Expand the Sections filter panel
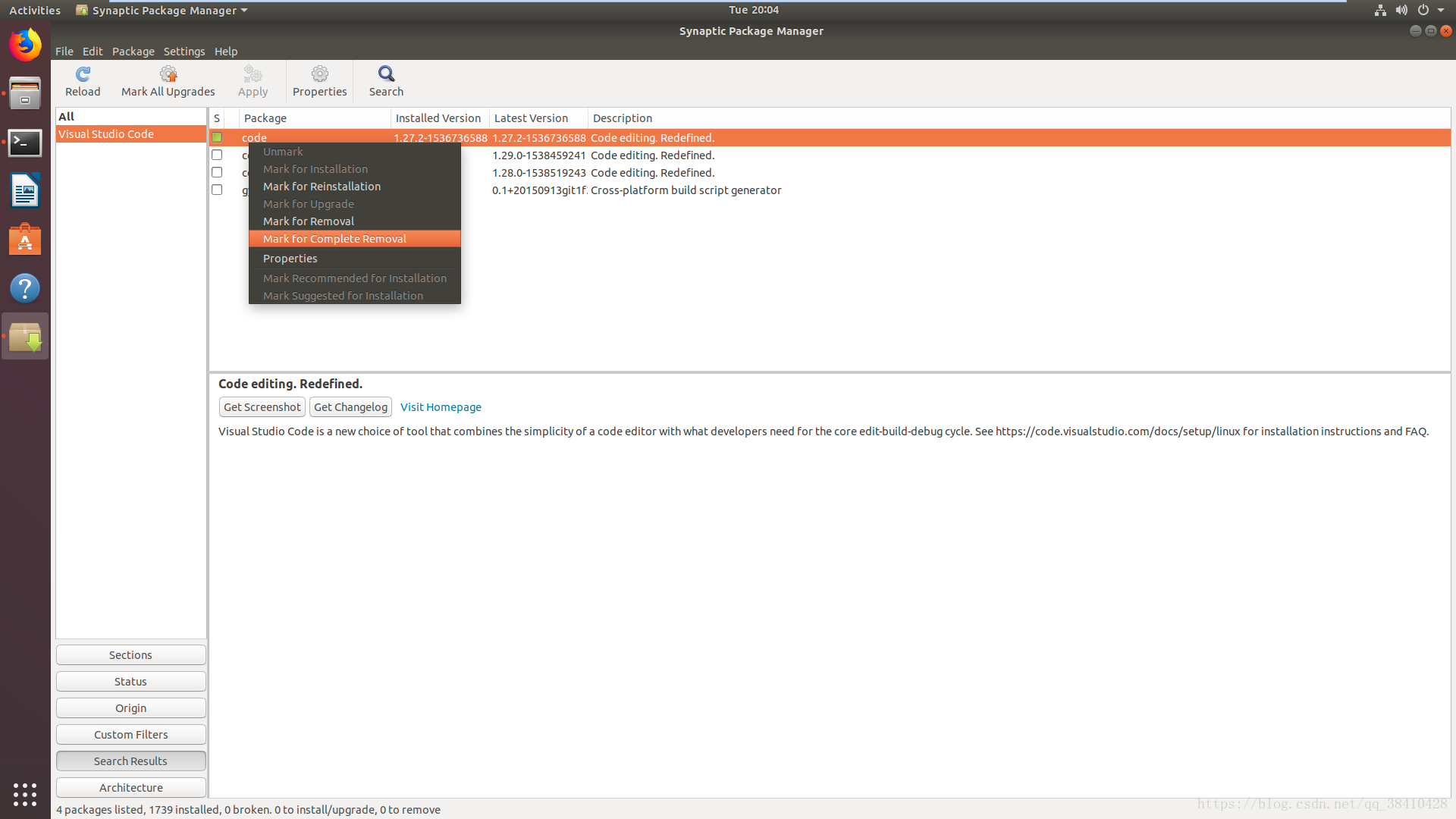1456x819 pixels. [131, 655]
